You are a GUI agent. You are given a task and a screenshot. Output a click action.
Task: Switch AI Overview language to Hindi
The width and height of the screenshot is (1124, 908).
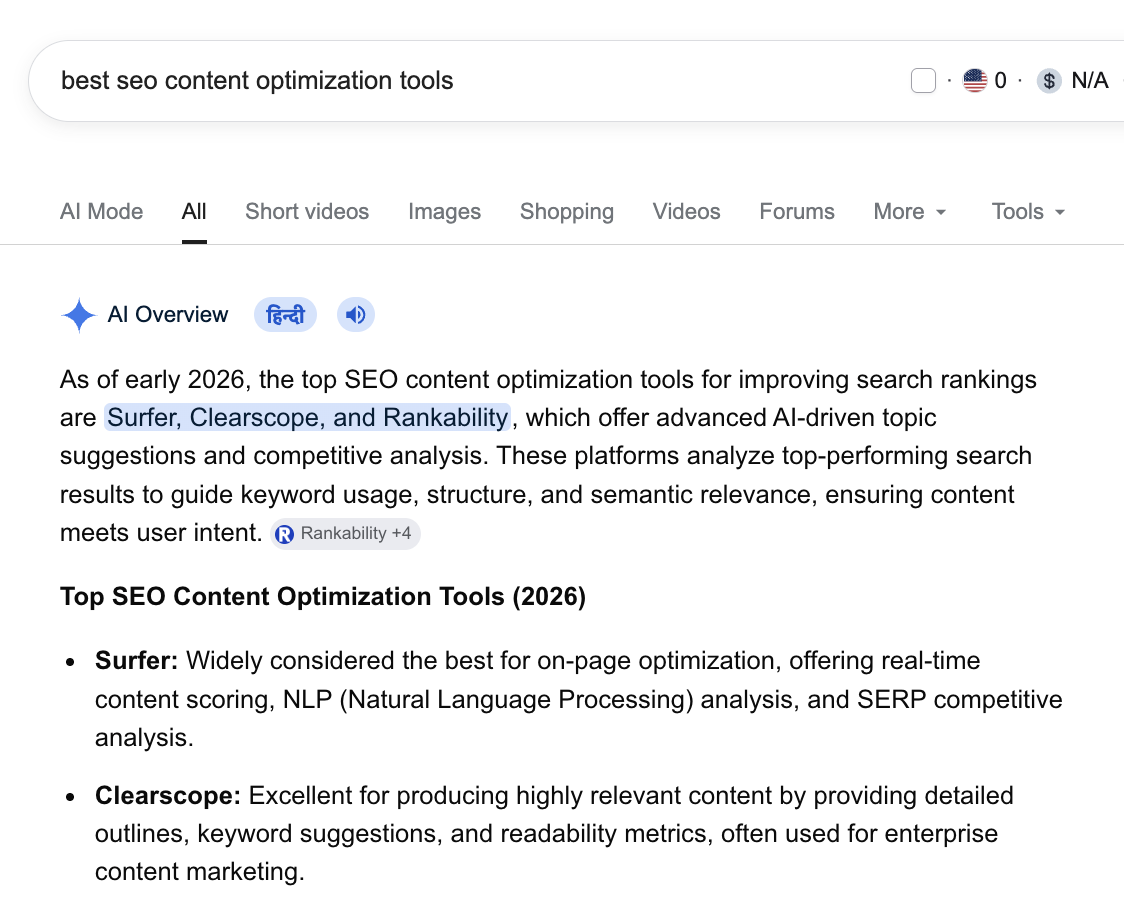pyautogui.click(x=285, y=315)
